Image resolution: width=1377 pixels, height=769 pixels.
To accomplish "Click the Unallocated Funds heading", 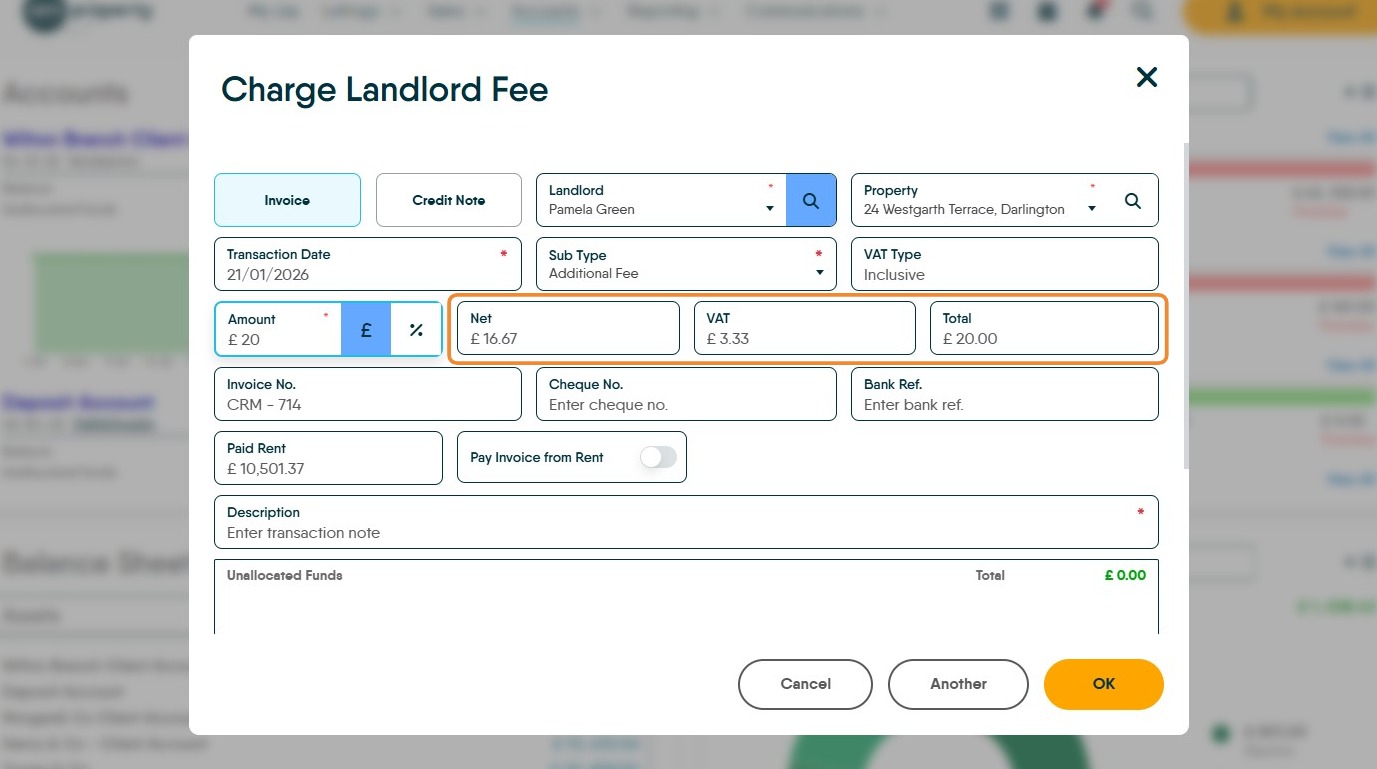I will tap(285, 576).
